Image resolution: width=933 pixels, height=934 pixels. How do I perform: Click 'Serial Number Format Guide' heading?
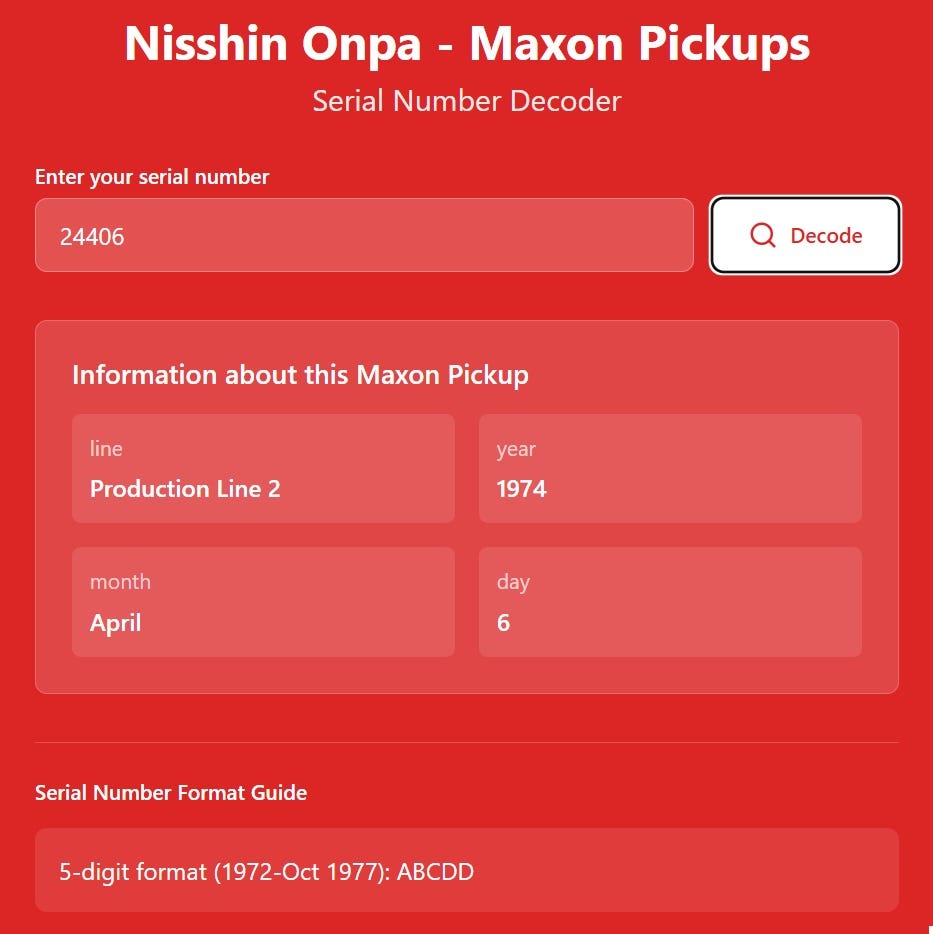[171, 793]
